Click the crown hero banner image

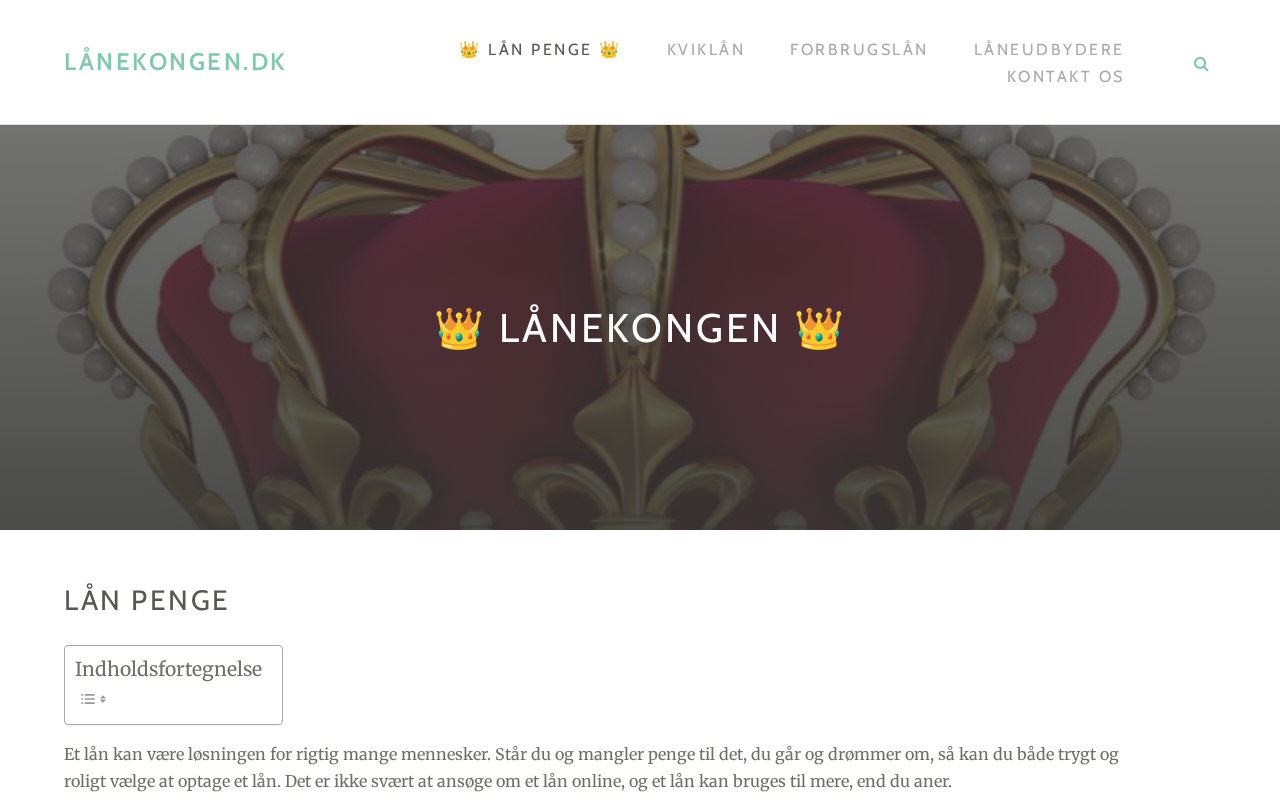coord(640,327)
